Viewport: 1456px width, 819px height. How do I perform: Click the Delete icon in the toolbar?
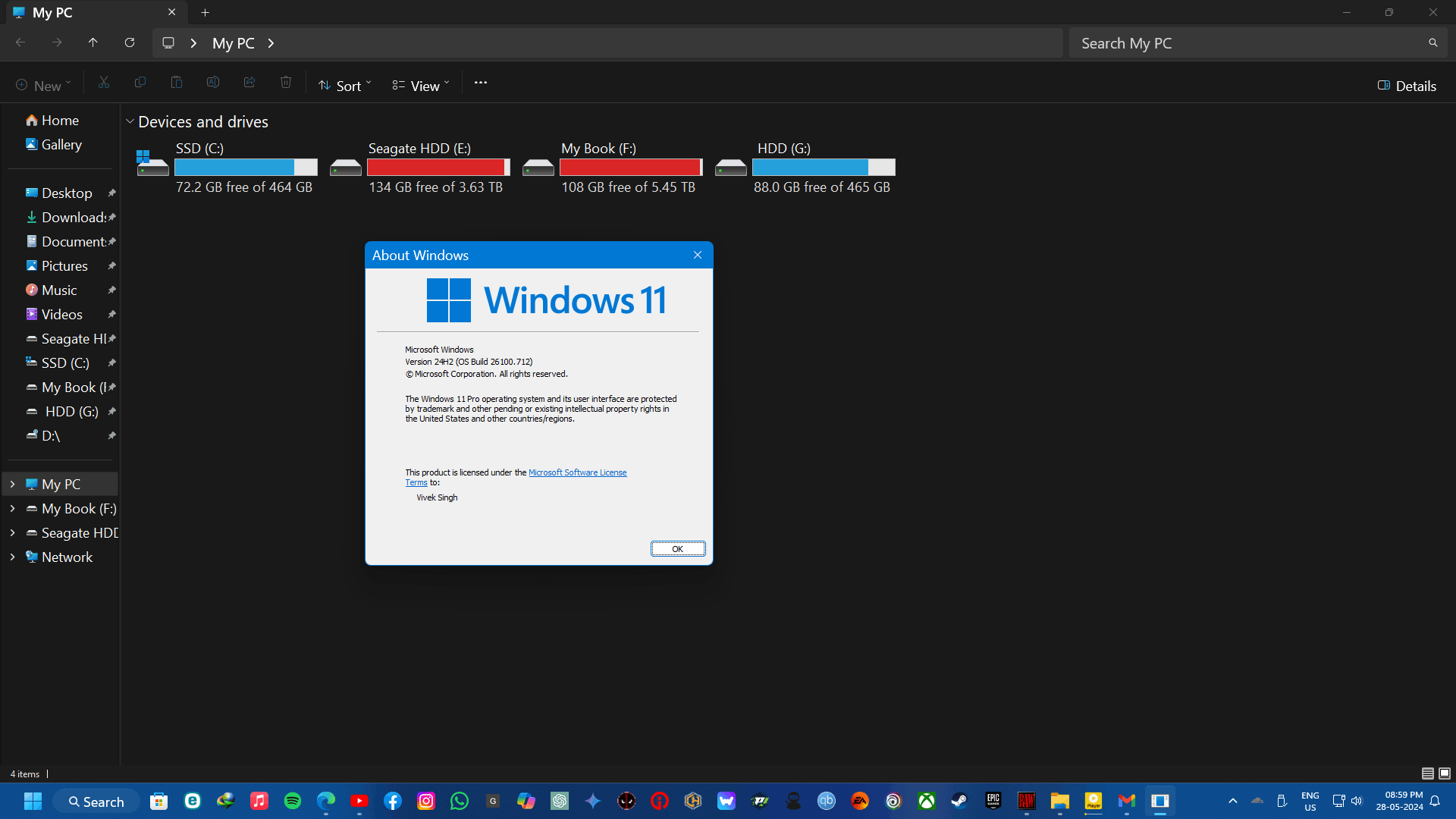[286, 82]
